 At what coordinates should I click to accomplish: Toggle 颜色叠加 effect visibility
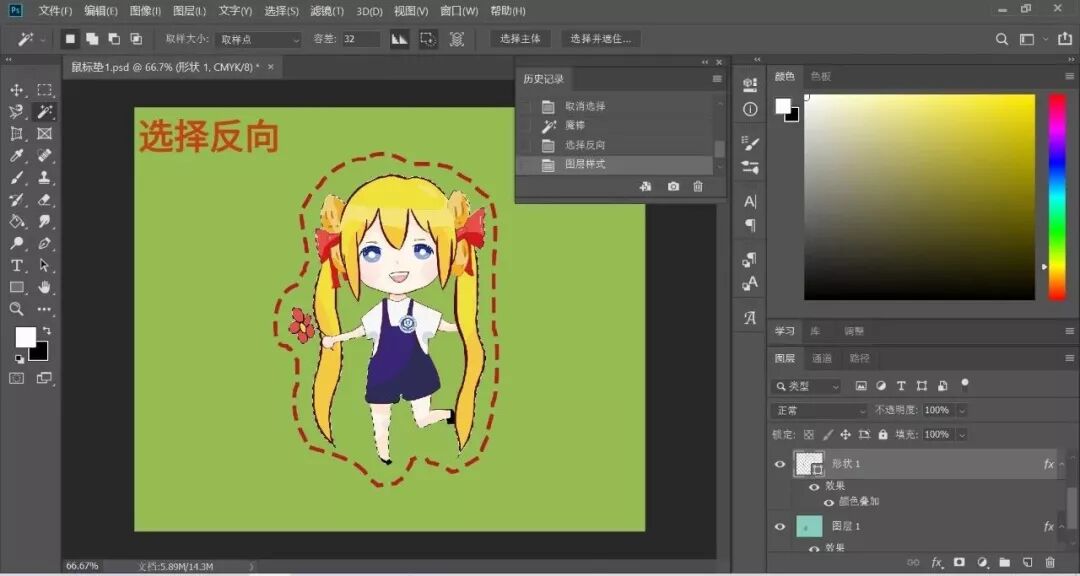pos(829,502)
